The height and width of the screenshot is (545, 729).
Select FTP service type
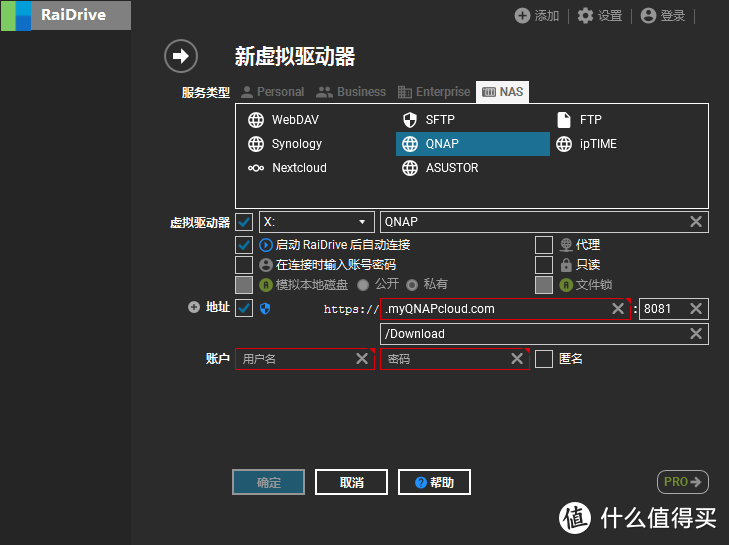pos(579,120)
